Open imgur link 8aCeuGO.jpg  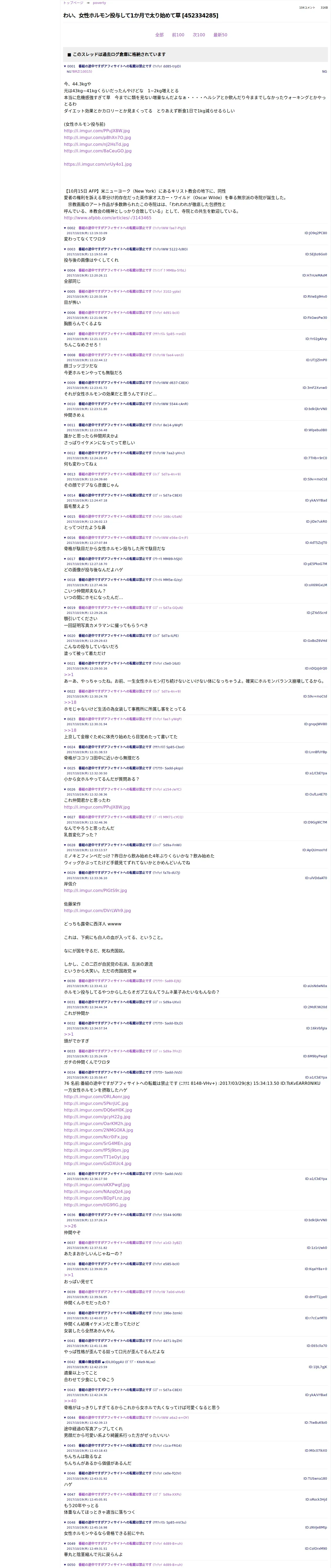(98, 151)
